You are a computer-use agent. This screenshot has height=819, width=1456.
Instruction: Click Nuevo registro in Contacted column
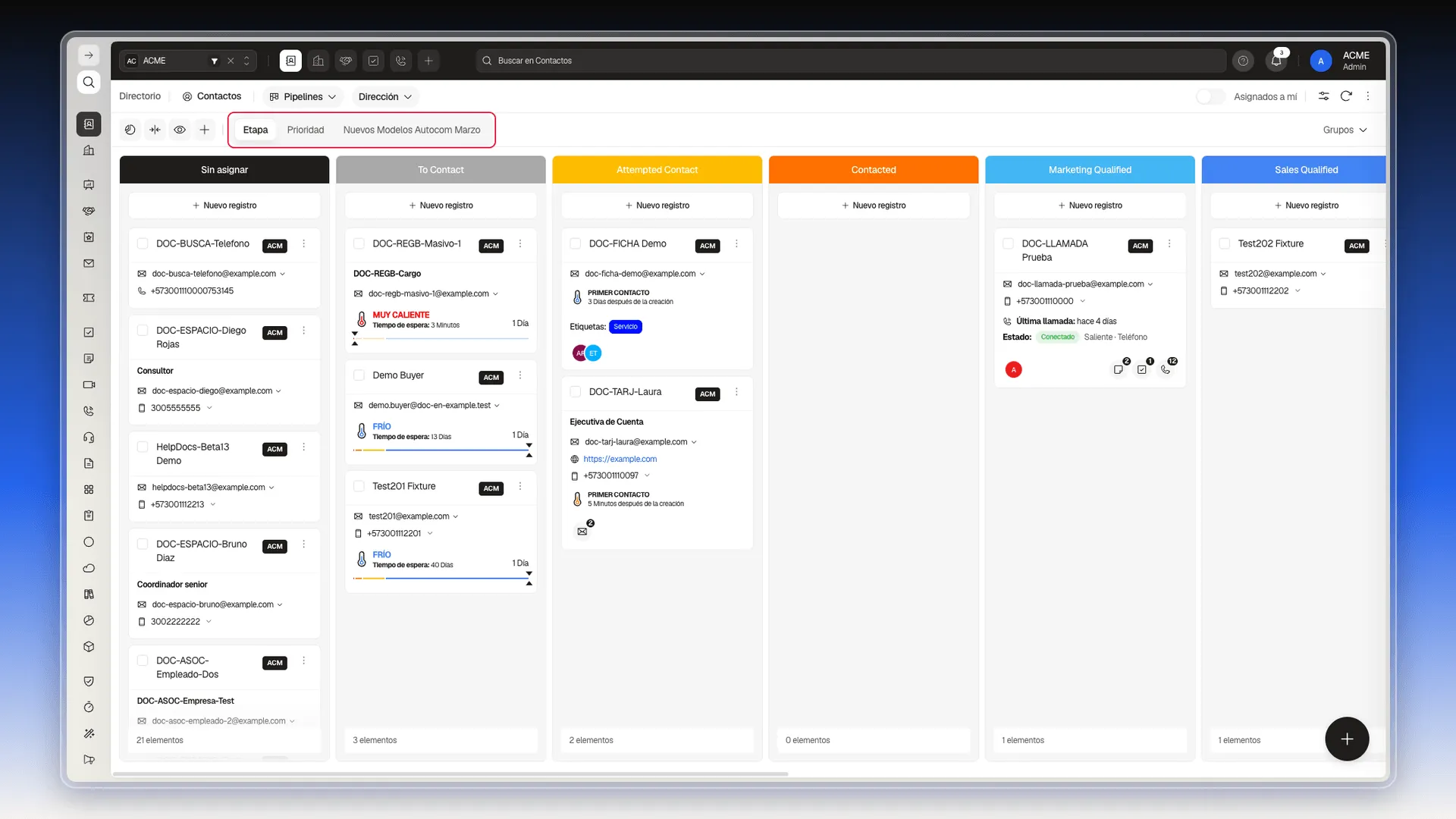874,206
